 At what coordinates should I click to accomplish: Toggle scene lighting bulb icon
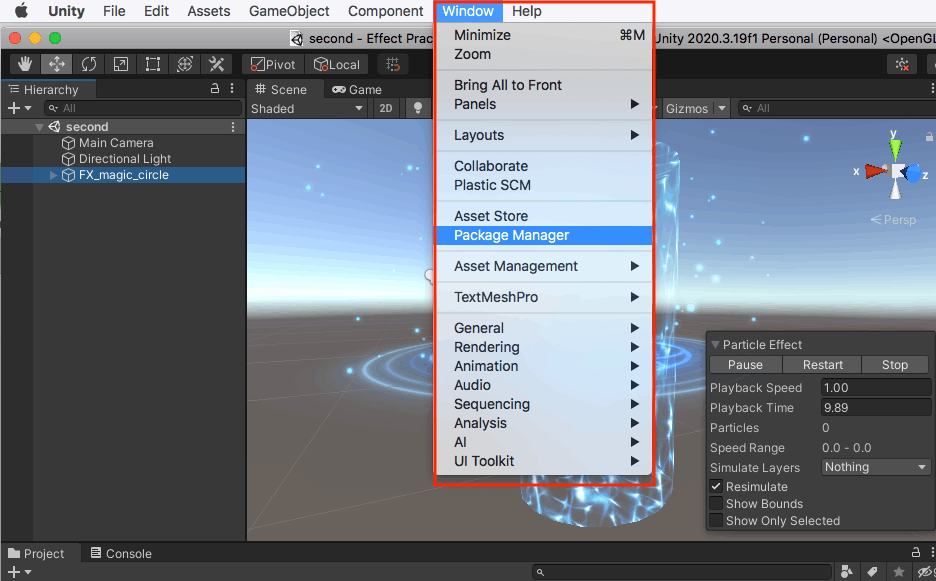coord(418,108)
